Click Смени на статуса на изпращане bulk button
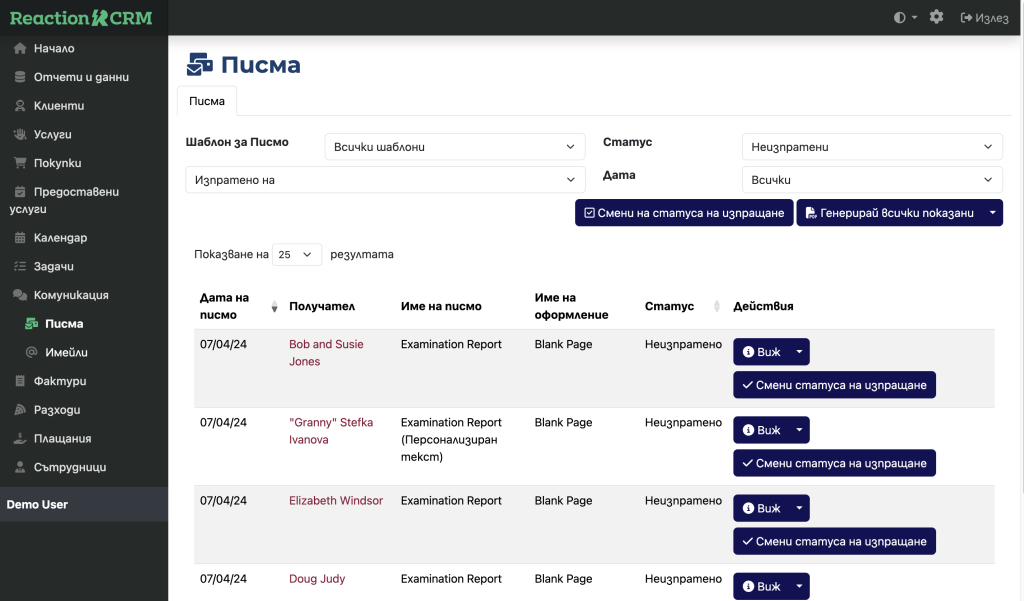The width and height of the screenshot is (1024, 601). pyautogui.click(x=684, y=213)
